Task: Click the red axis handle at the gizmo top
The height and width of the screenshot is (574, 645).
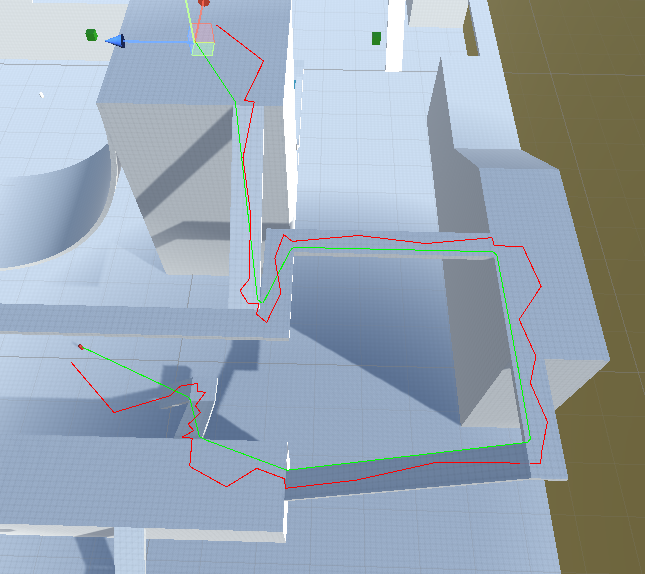Action: [204, 3]
